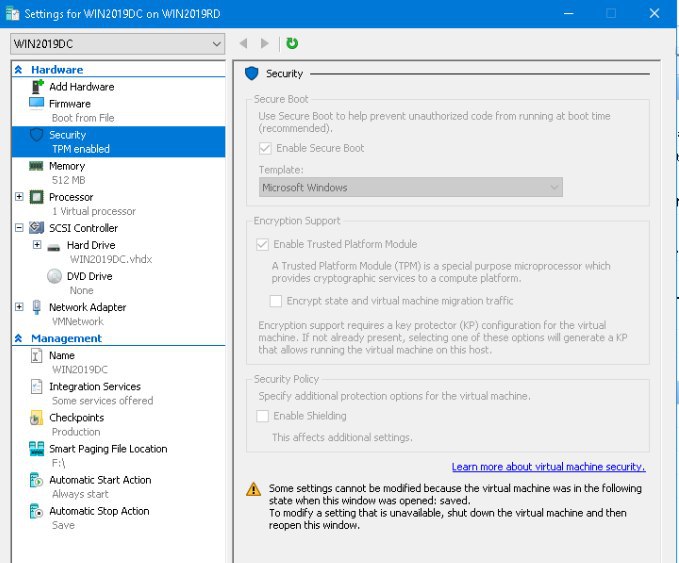The width and height of the screenshot is (679, 563).
Task: Click the WIN2019DC.vhdx text
Action: click(x=111, y=259)
